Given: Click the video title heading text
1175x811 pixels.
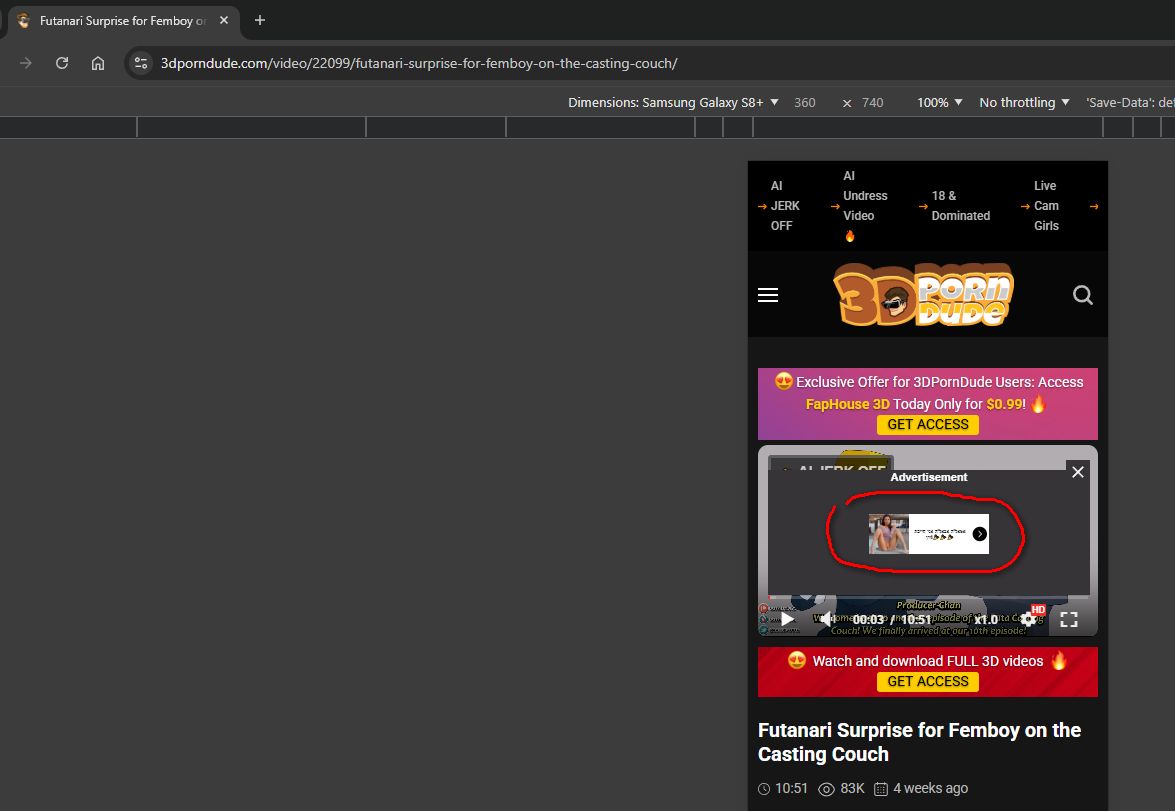Looking at the screenshot, I should [x=919, y=742].
